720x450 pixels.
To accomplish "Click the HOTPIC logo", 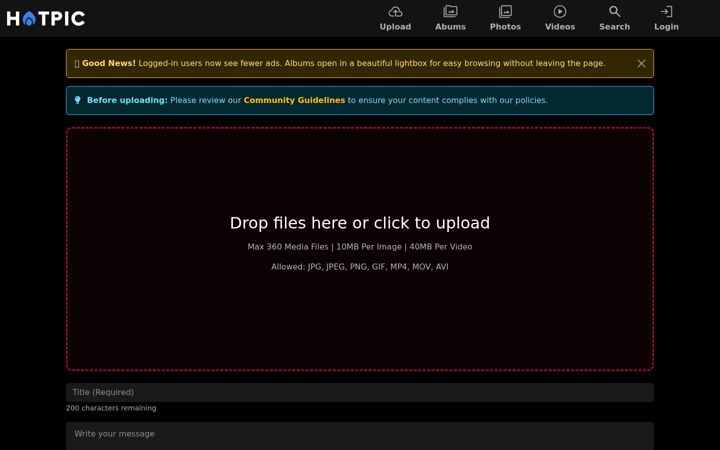I will point(46,18).
